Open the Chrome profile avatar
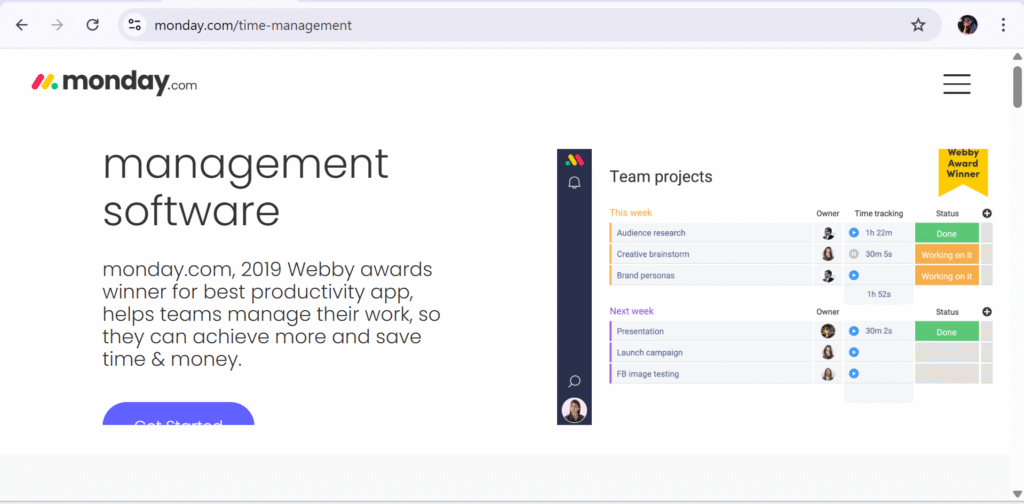 point(967,25)
